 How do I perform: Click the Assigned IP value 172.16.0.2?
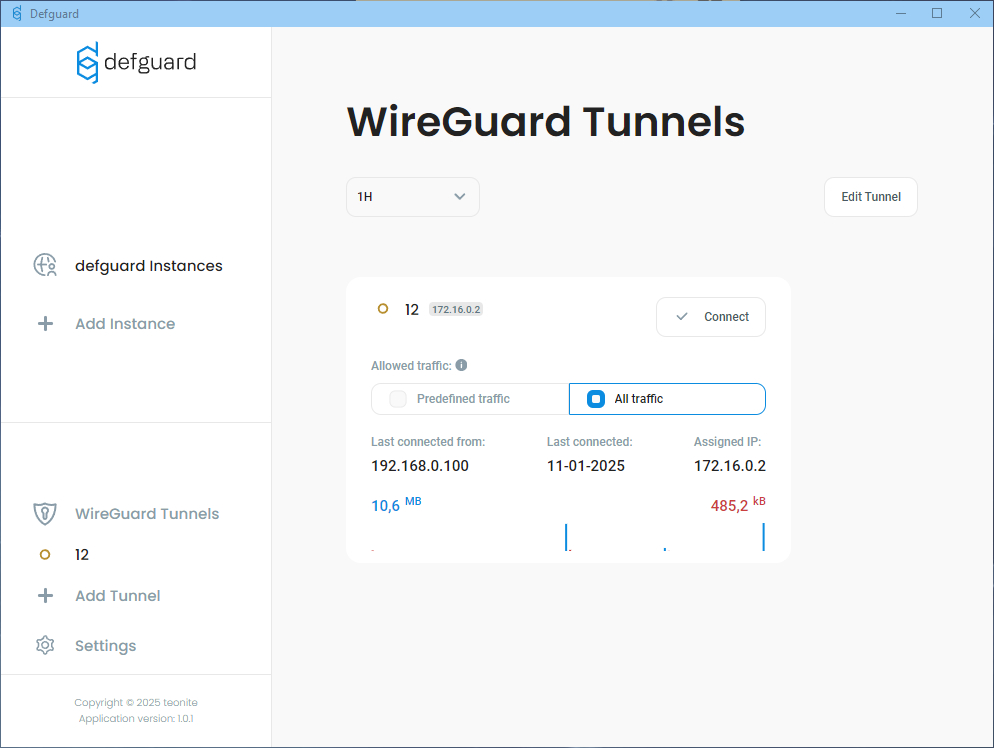click(x=730, y=466)
